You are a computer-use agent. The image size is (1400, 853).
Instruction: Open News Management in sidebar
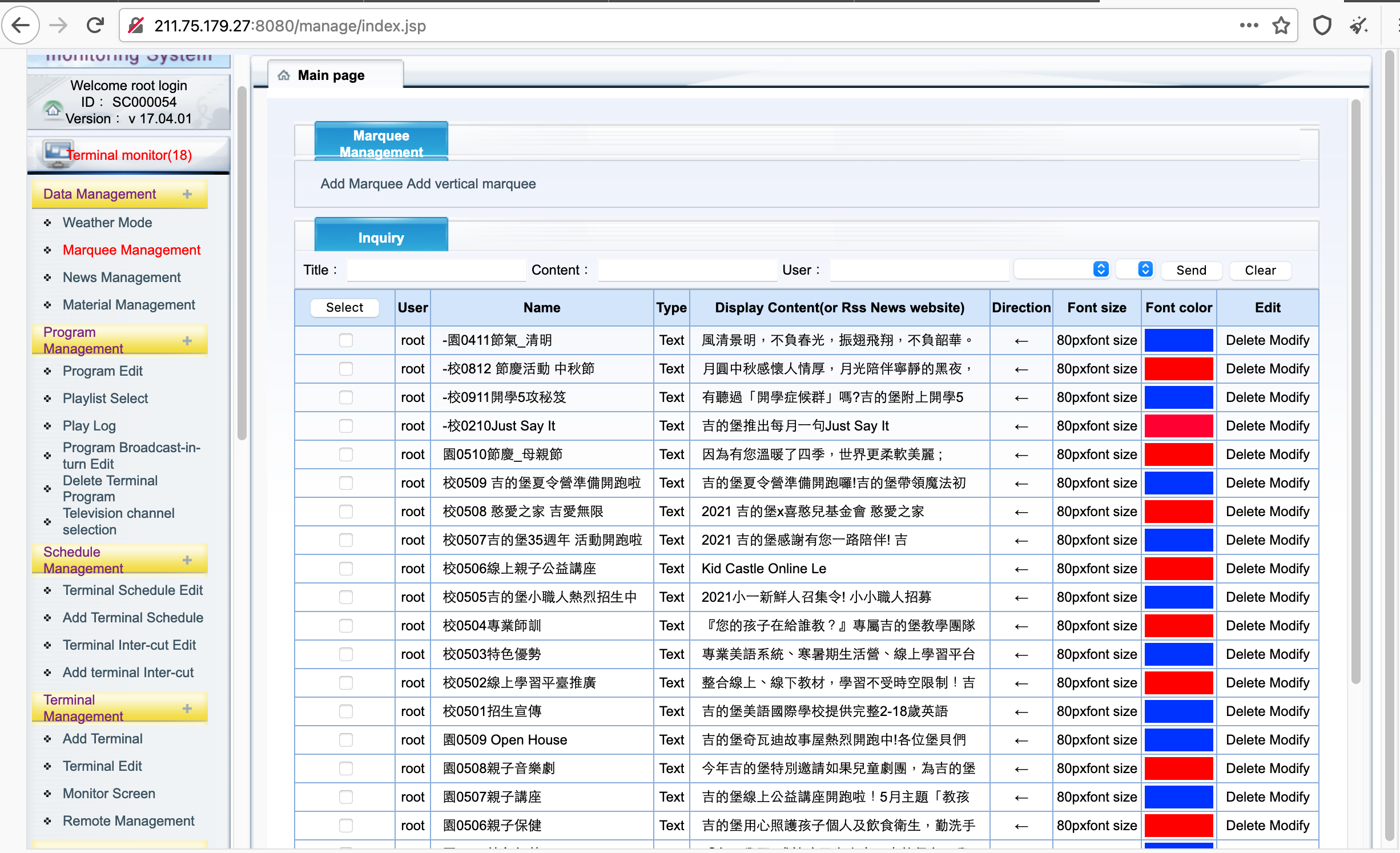click(122, 277)
